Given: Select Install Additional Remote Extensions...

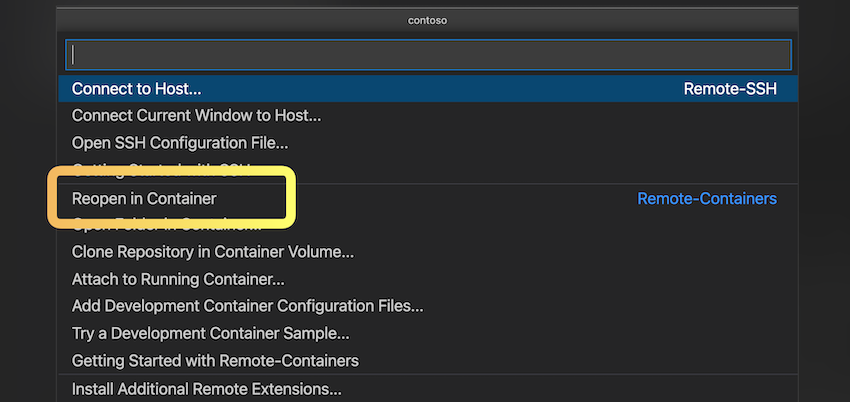Looking at the screenshot, I should click(x=206, y=389).
